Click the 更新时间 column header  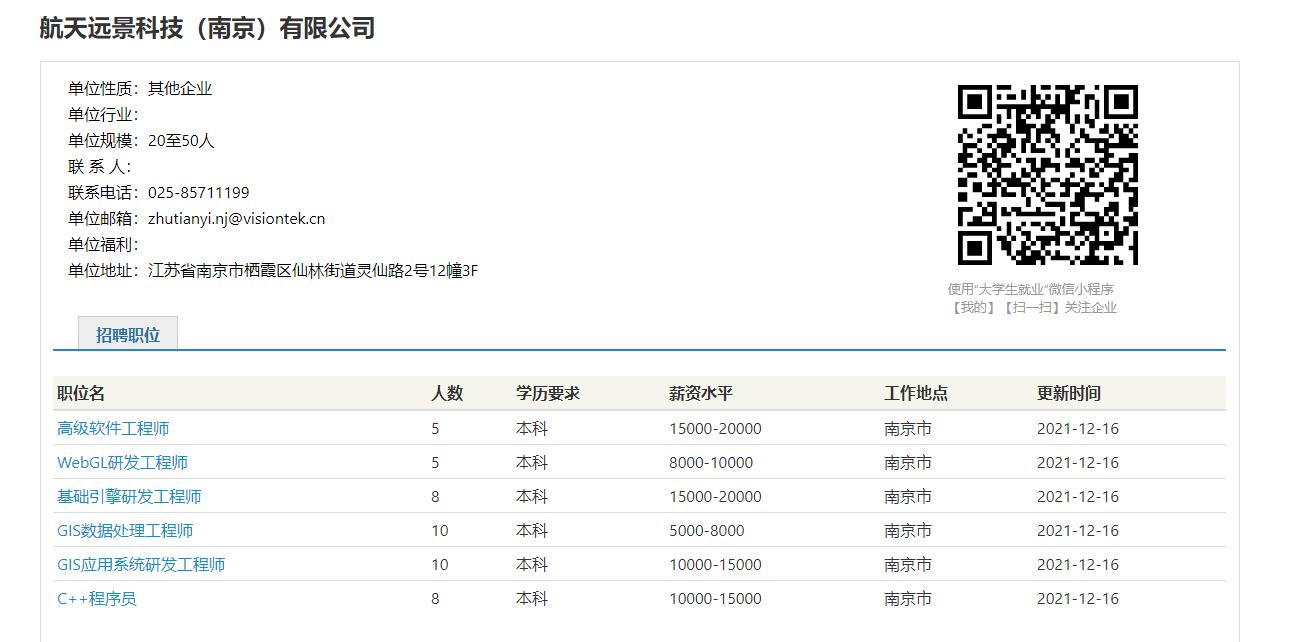tap(1068, 393)
